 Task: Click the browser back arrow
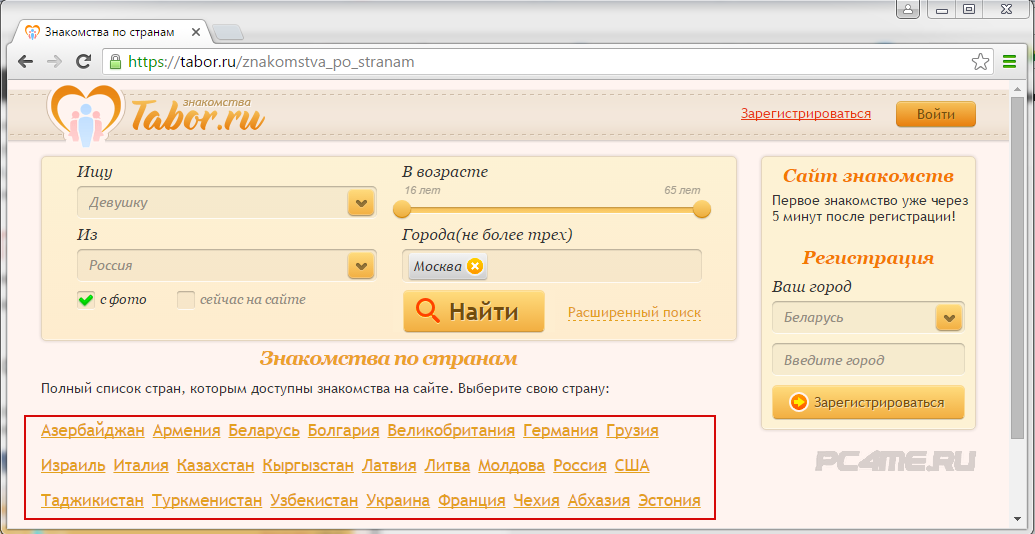25,62
